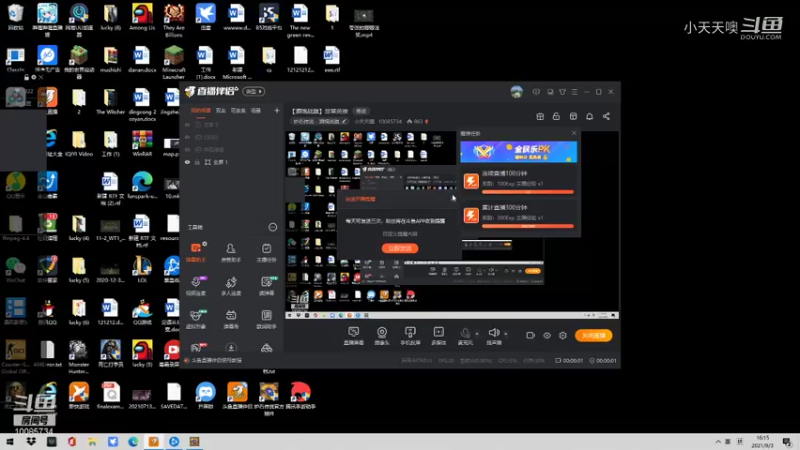
Task: Add the 摄像头 camera source
Action: [x=382, y=336]
